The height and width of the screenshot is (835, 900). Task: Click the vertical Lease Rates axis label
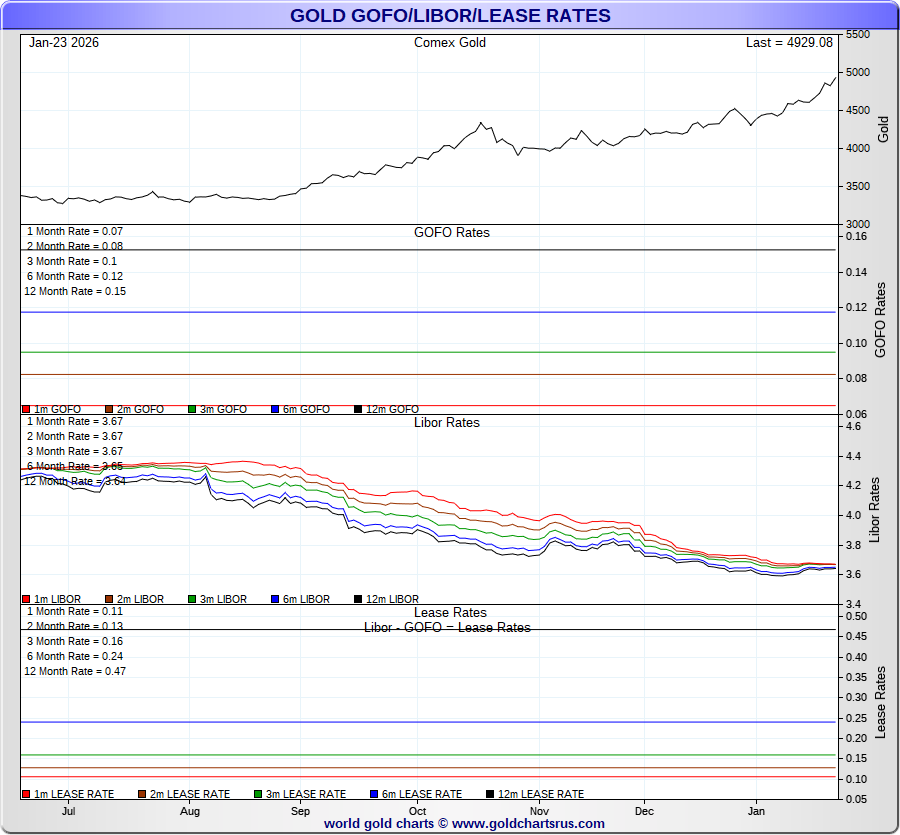click(x=880, y=702)
